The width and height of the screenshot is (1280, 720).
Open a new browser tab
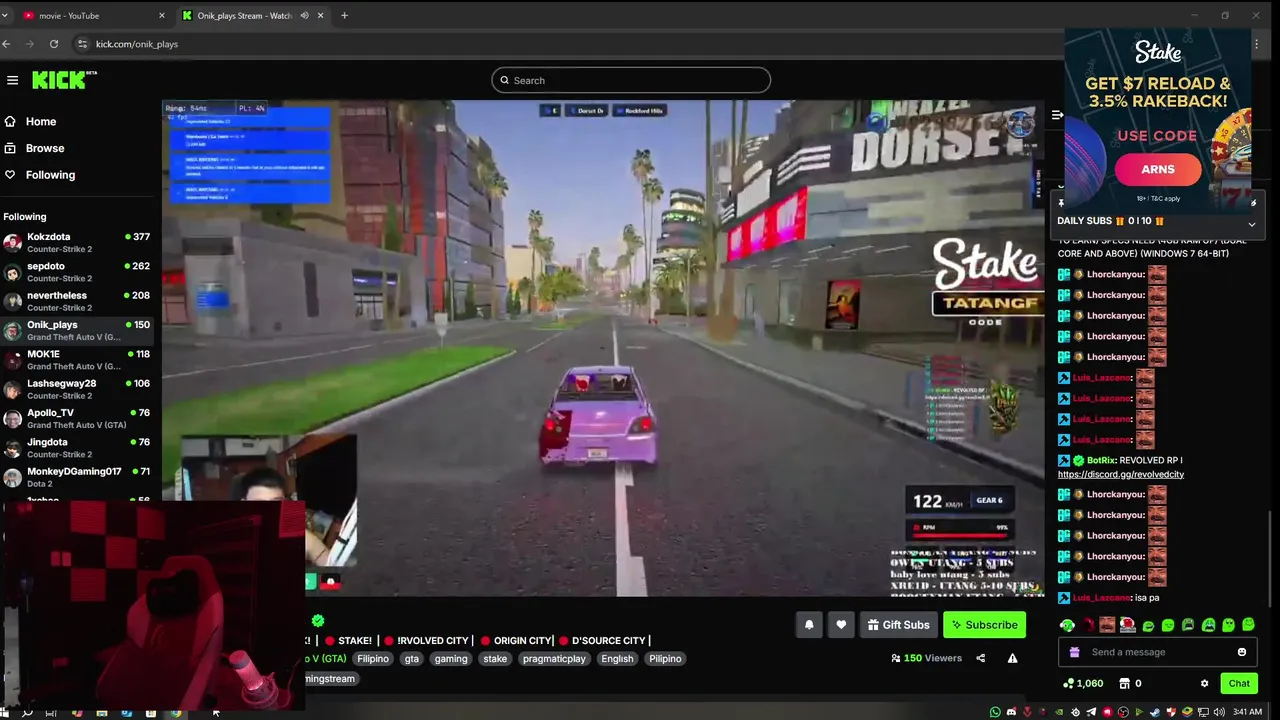click(344, 16)
